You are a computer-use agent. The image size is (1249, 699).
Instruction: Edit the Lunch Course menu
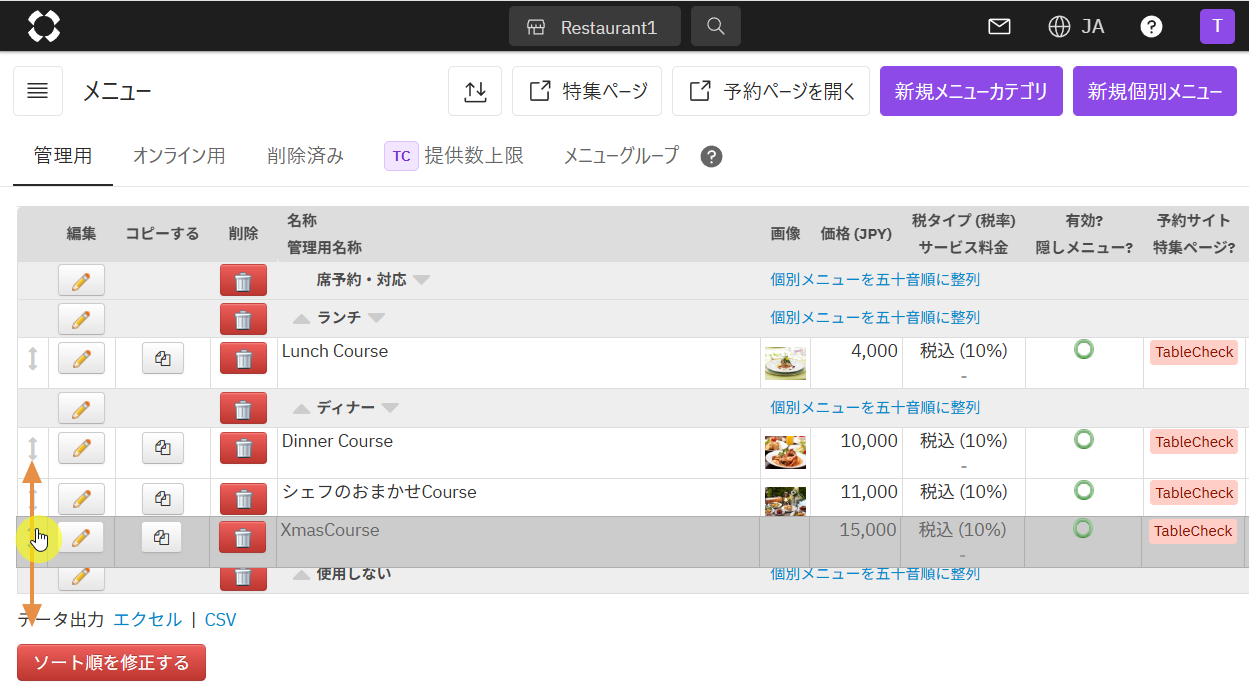tap(81, 358)
